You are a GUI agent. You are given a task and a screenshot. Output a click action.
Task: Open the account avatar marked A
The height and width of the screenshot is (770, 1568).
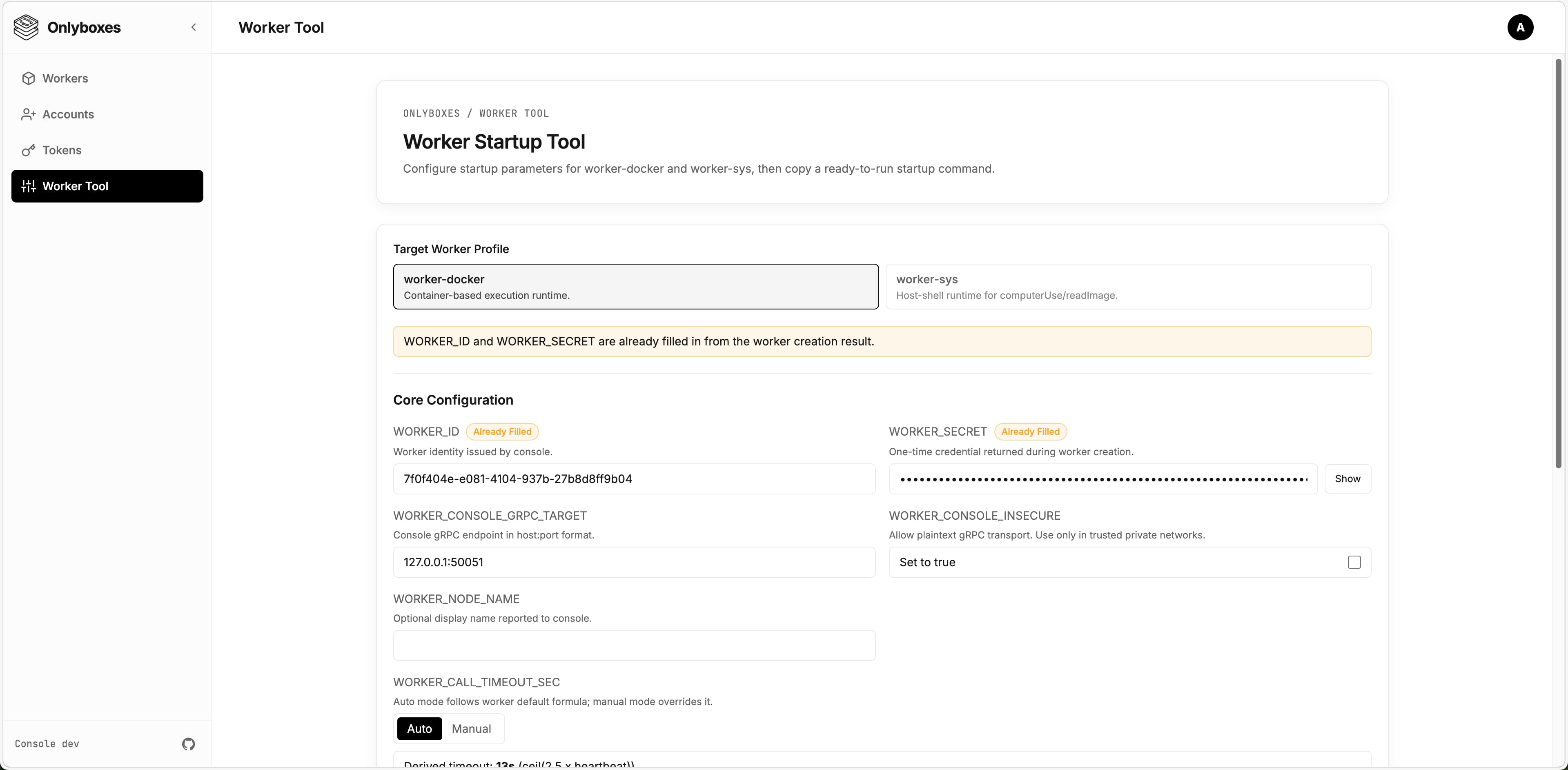click(1520, 27)
